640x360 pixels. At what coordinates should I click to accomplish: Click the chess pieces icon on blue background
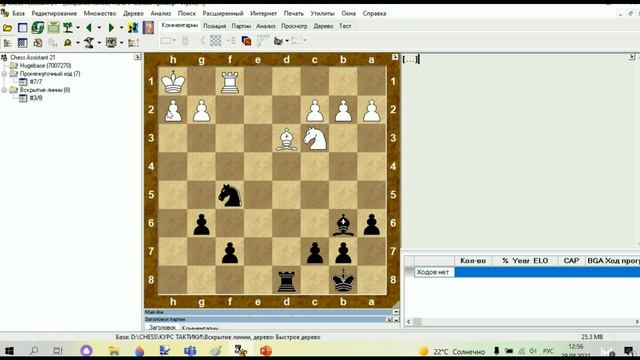click(133, 28)
